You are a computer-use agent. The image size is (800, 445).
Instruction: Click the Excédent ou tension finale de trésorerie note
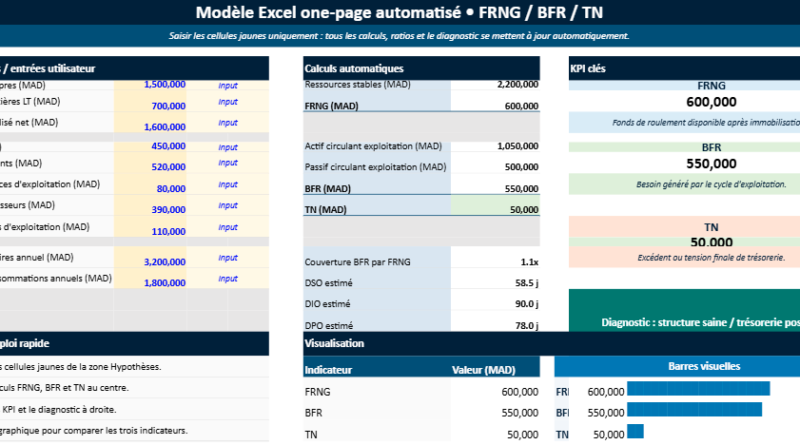pyautogui.click(x=711, y=258)
